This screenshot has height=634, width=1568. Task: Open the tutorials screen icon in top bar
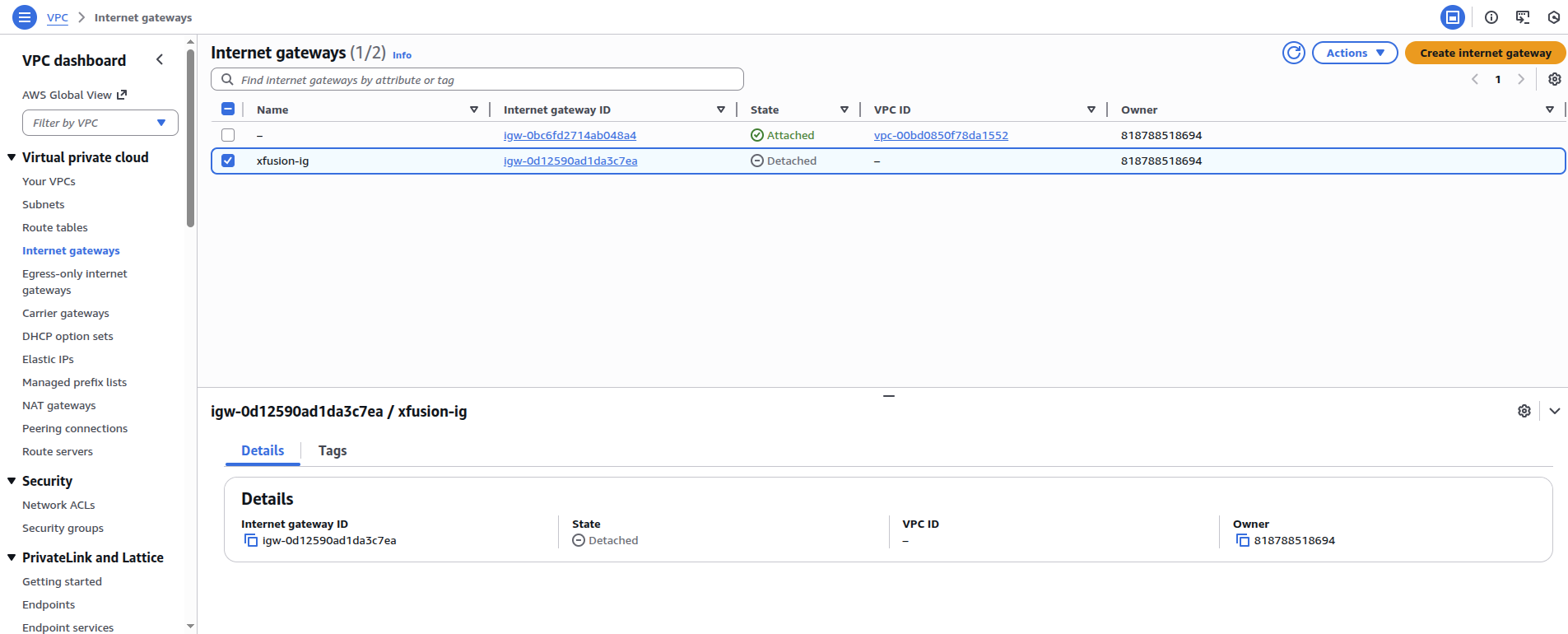(1523, 17)
